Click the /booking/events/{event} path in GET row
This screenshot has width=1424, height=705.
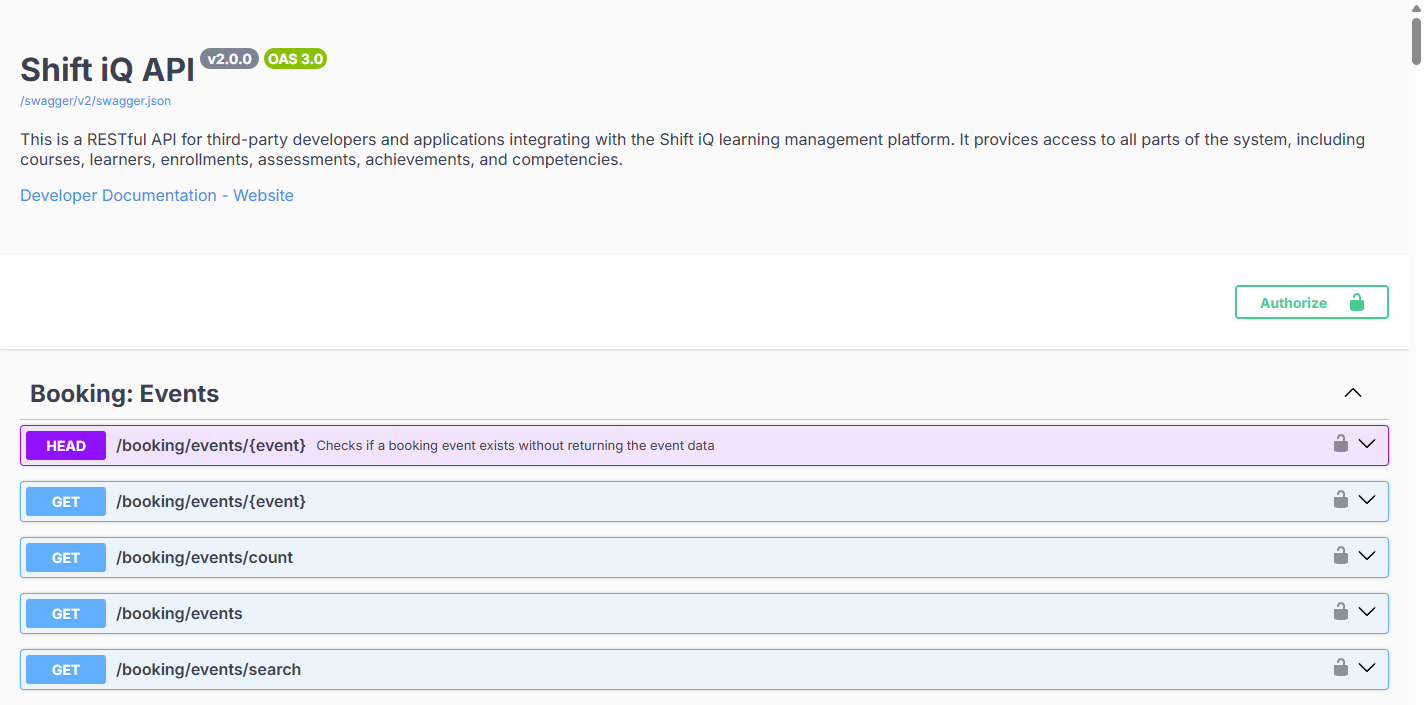[211, 501]
